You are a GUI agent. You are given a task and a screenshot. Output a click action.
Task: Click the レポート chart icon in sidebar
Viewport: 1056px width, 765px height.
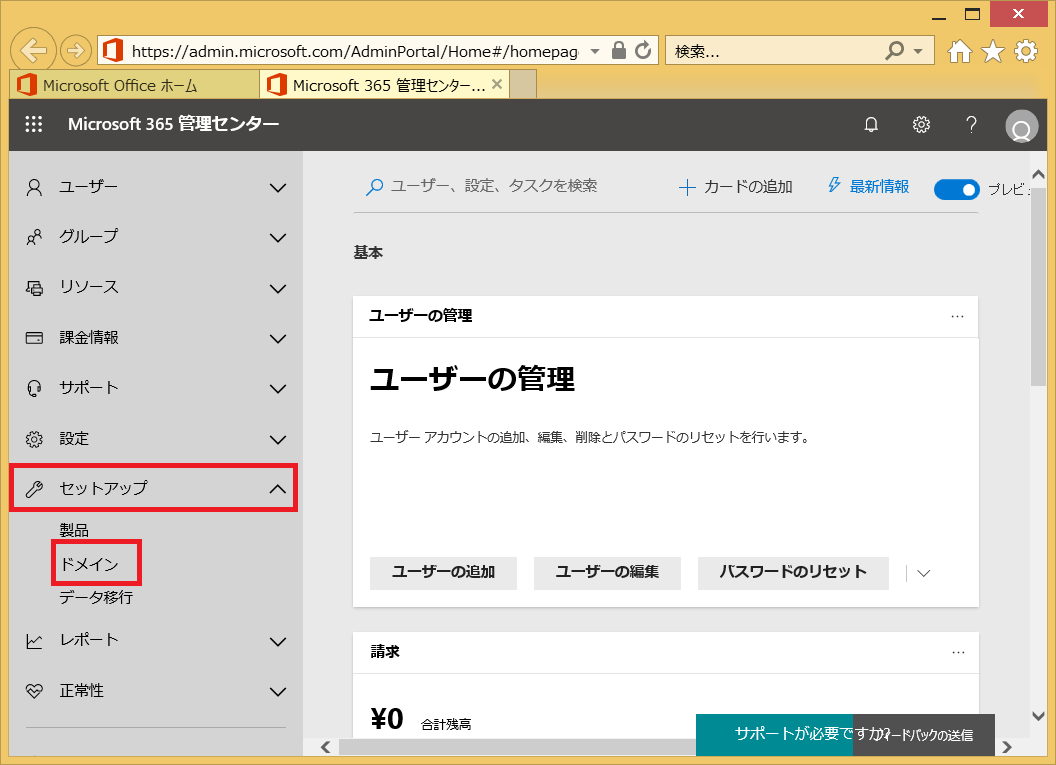point(34,641)
